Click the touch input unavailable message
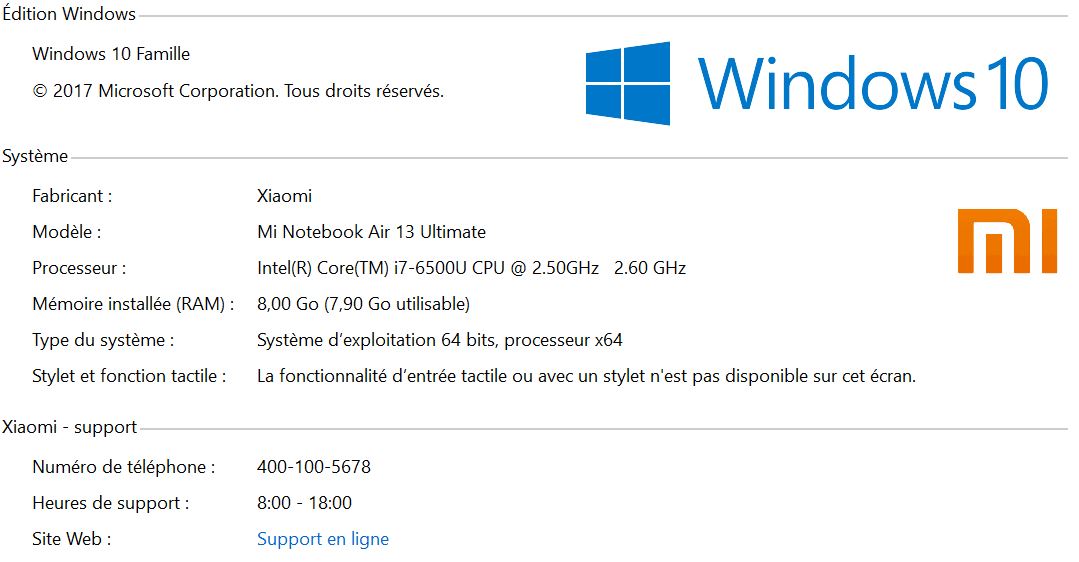This screenshot has width=1079, height=562. pyautogui.click(x=586, y=376)
